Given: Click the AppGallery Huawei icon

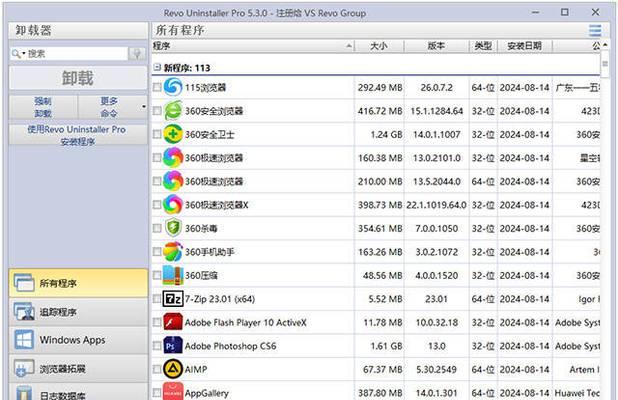Looking at the screenshot, I should [173, 392].
